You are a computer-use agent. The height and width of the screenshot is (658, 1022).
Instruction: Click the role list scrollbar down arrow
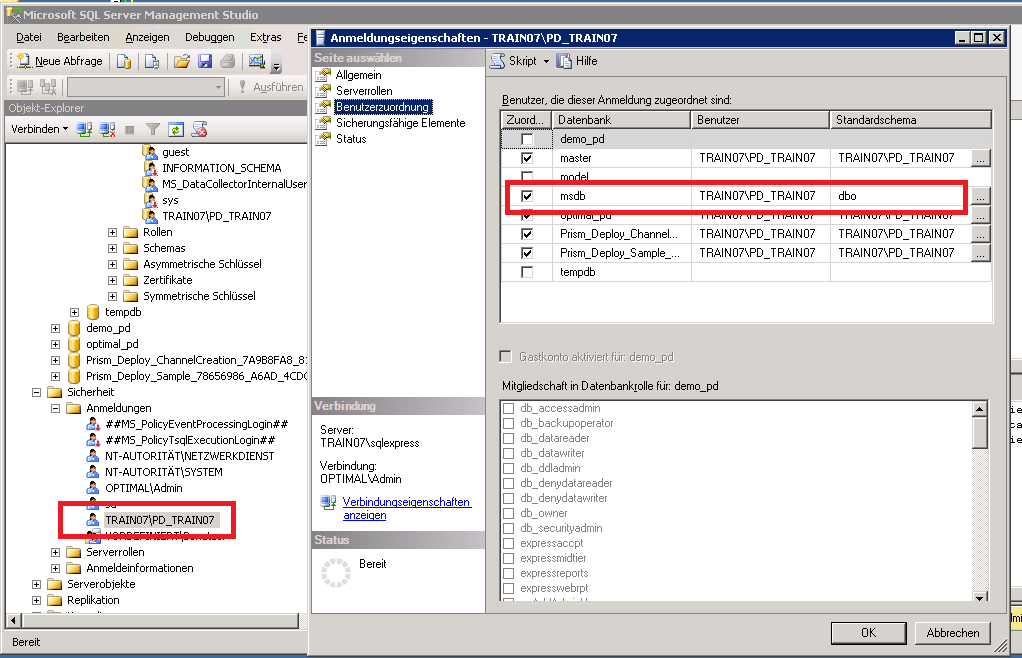tap(980, 597)
